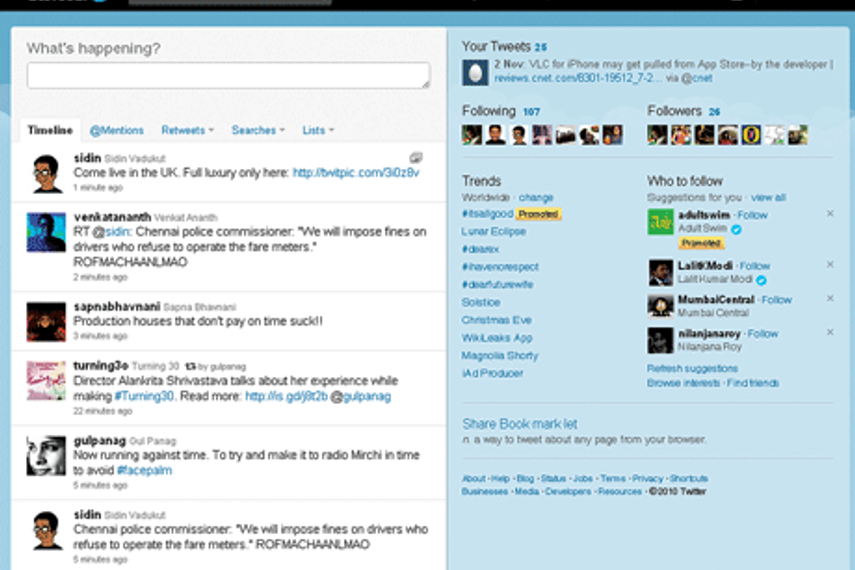Expand the Lists dropdown
The image size is (855, 570).
(318, 130)
